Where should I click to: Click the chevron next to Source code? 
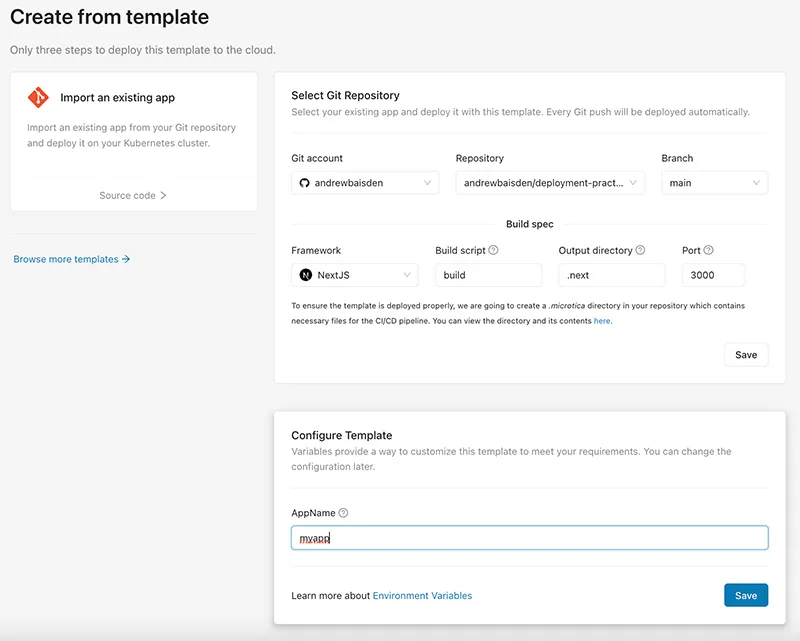tap(163, 195)
